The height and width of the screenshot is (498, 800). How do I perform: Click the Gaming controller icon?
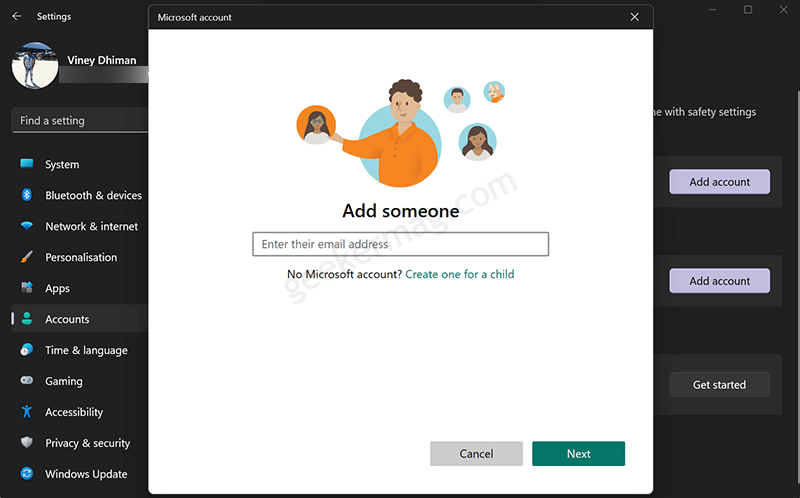click(27, 381)
